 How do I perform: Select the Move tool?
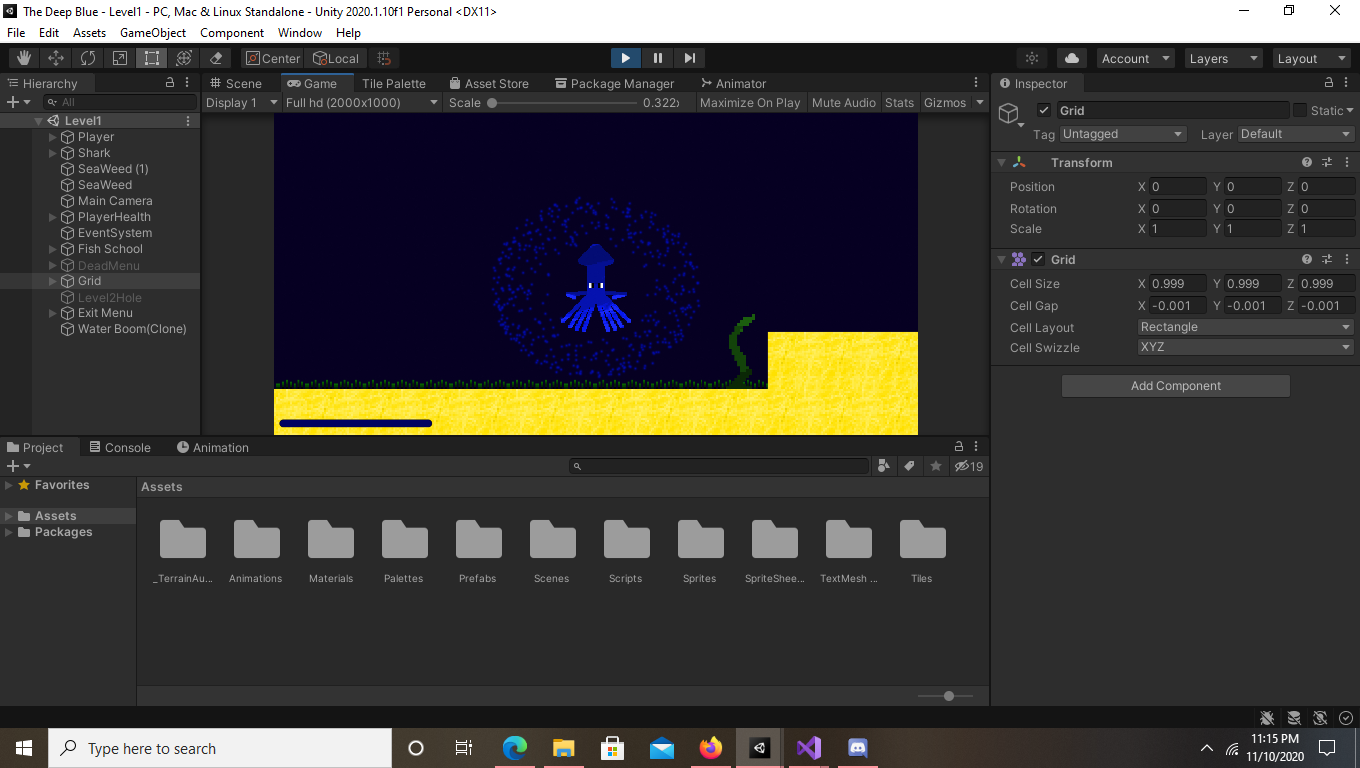tap(56, 58)
